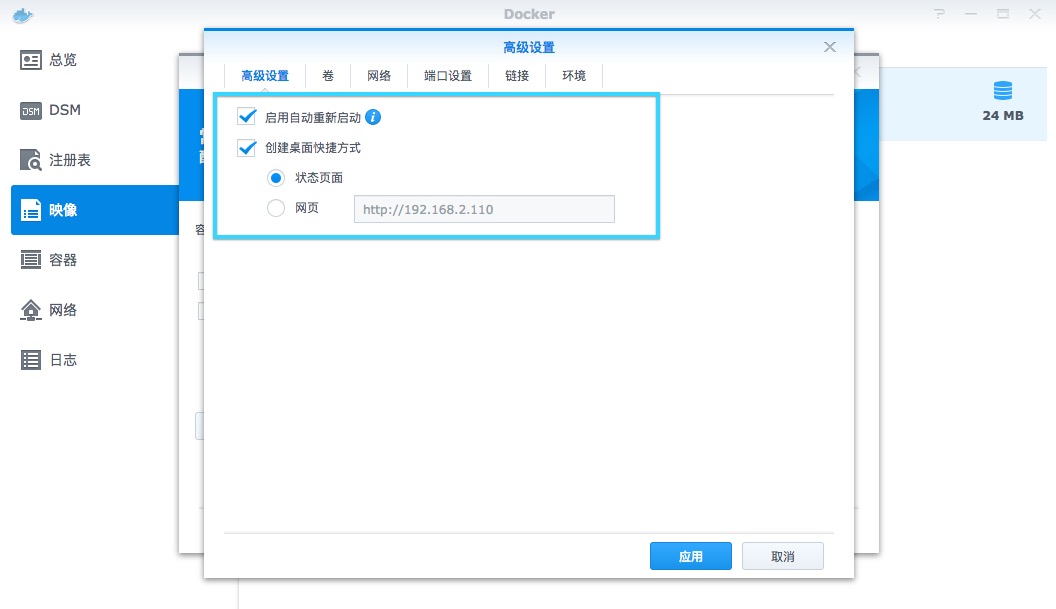Choose the 网页 radio option
Screen dimensions: 1056x609
tap(276, 209)
